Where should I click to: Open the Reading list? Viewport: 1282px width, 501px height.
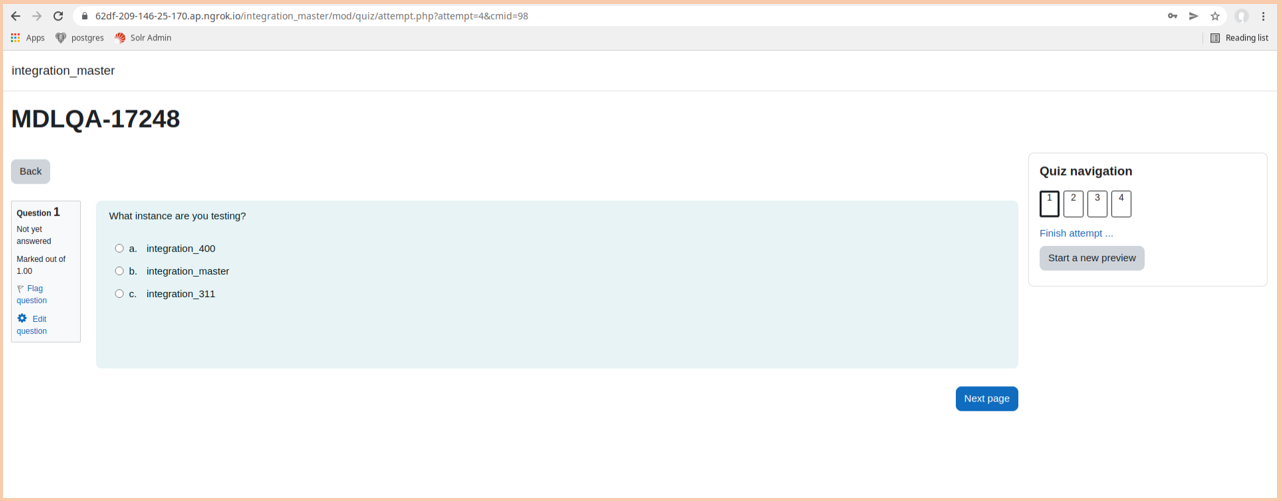tap(1239, 38)
